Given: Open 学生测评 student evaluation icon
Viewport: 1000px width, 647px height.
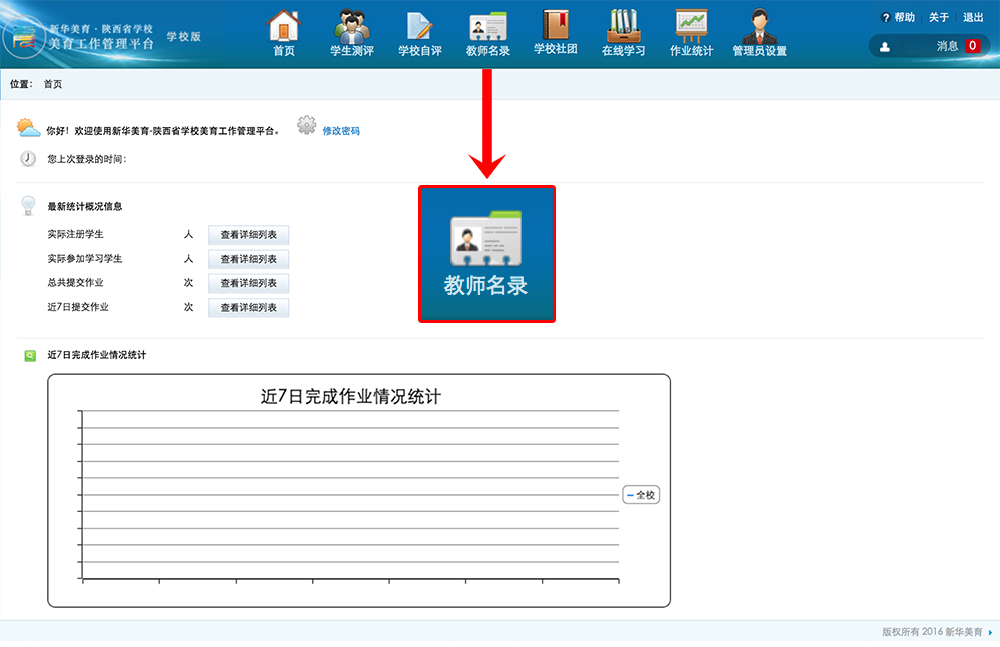Looking at the screenshot, I should (x=351, y=26).
